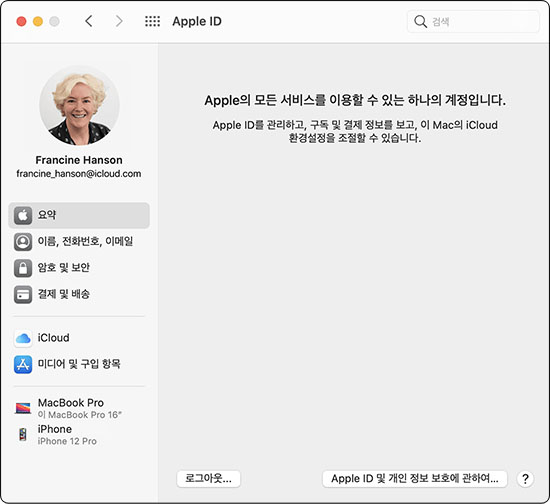Click the MacBook Pro device icon
This screenshot has width=550, height=504.
pyautogui.click(x=23, y=408)
